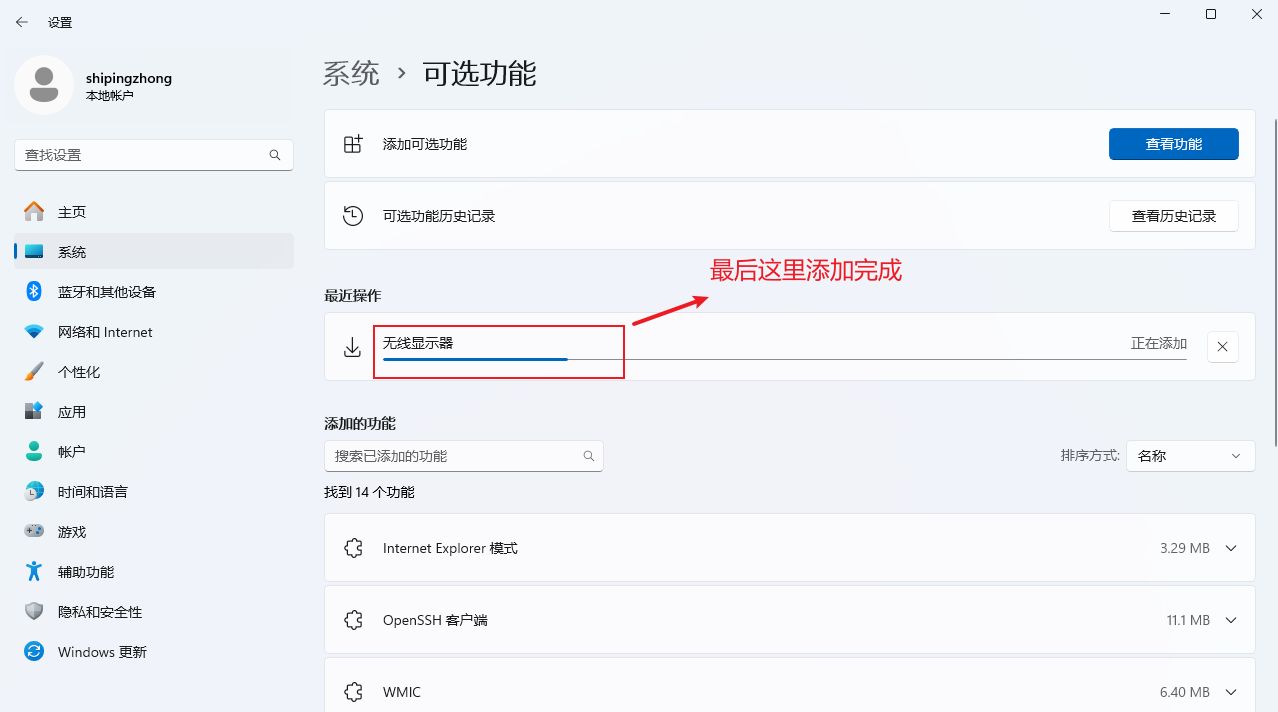Open the 排序方式 名称 dropdown
This screenshot has width=1278, height=712.
[1190, 456]
